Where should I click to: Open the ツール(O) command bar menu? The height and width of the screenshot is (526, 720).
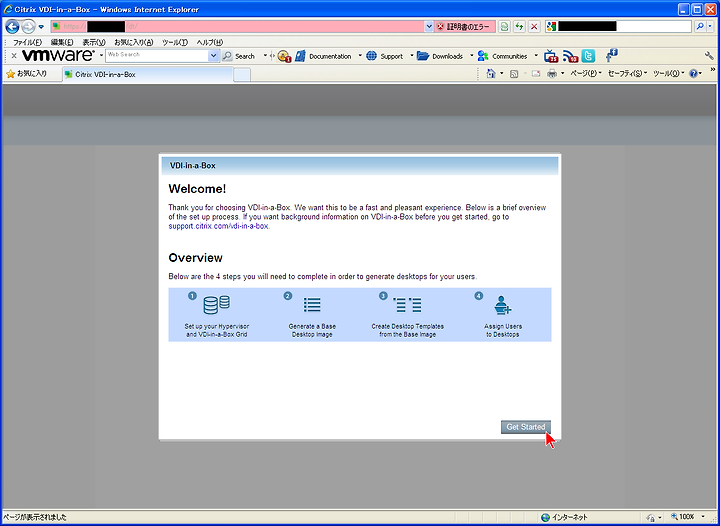[x=668, y=73]
